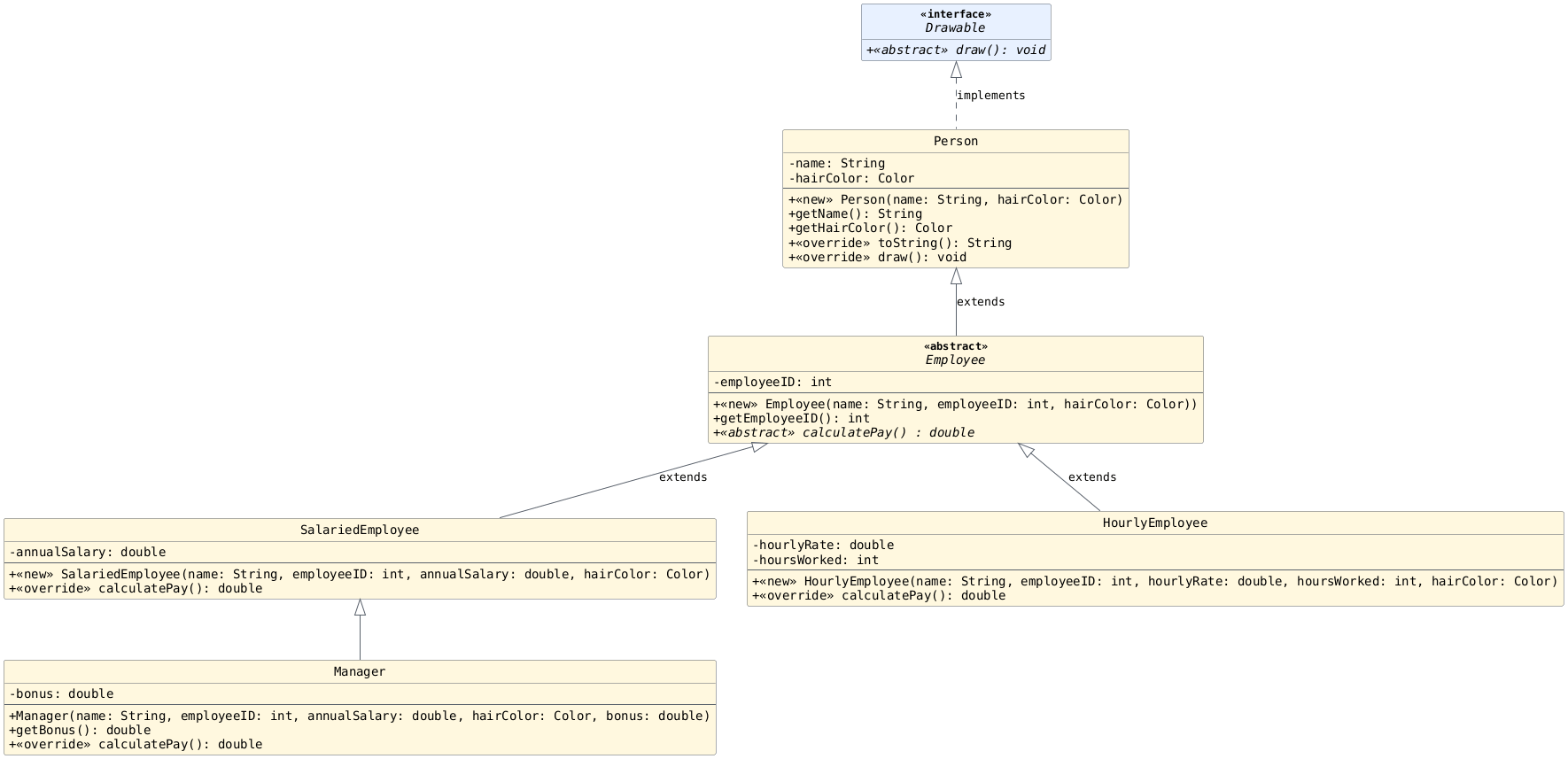Viewport: 1568px width, 759px height.
Task: Select the Drawable interface name
Action: (x=955, y=28)
